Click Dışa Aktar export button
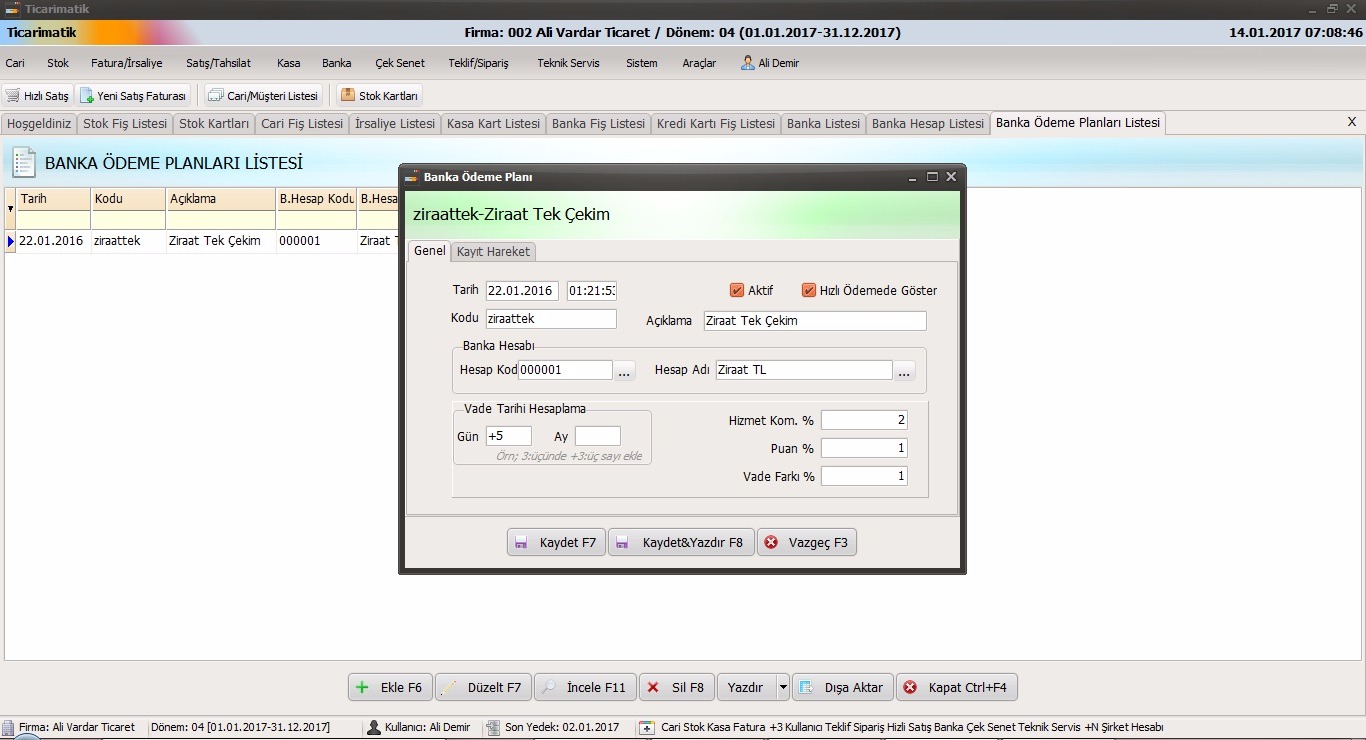Image resolution: width=1366 pixels, height=740 pixels. 843,687
